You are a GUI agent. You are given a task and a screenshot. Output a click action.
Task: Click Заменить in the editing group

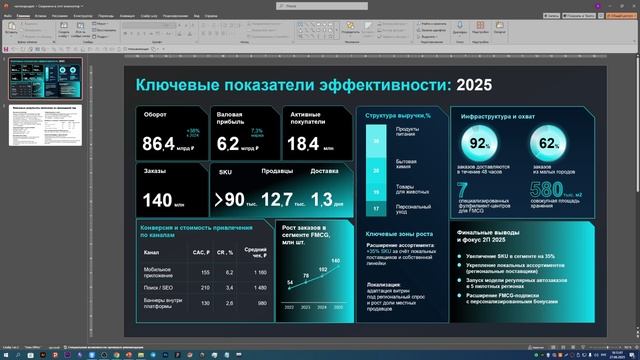pos(432,30)
